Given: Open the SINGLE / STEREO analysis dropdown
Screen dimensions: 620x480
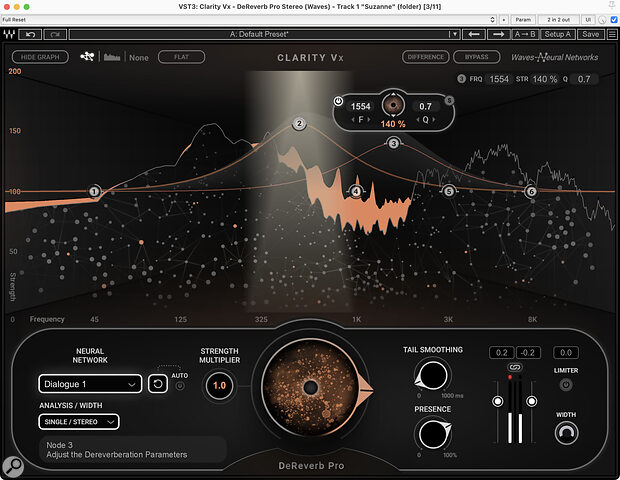Looking at the screenshot, I should click(x=79, y=422).
